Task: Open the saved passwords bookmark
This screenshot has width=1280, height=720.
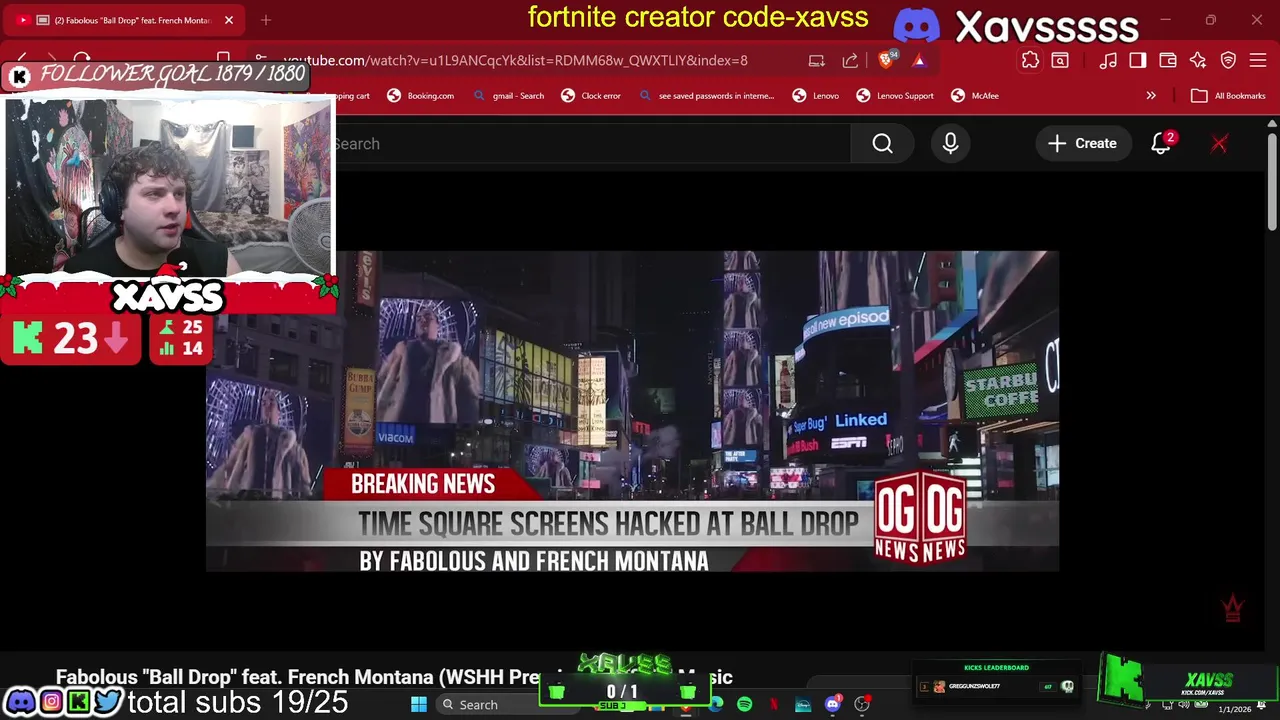Action: coord(707,96)
